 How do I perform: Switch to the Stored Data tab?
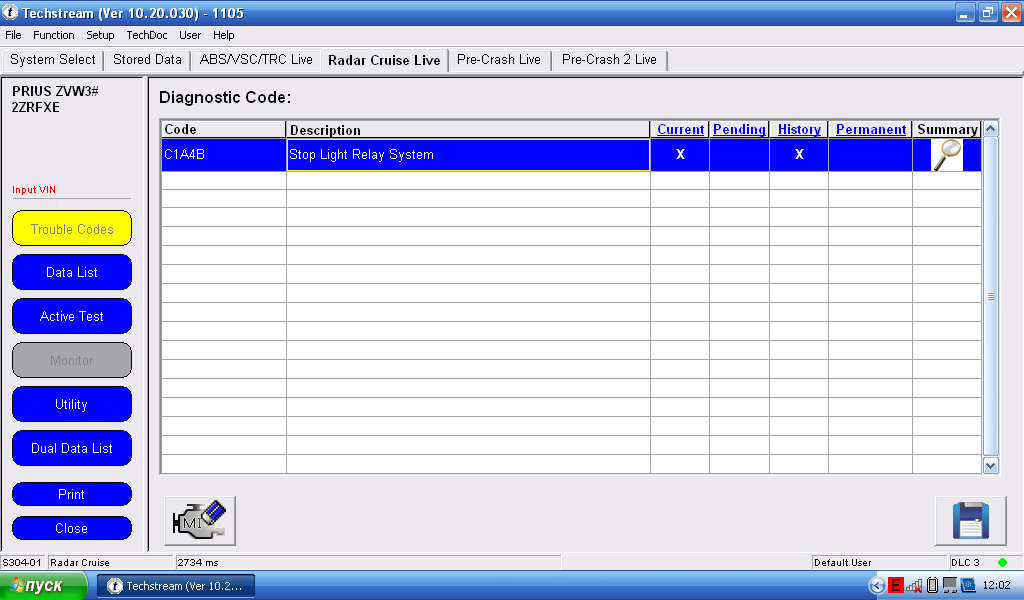(x=147, y=60)
